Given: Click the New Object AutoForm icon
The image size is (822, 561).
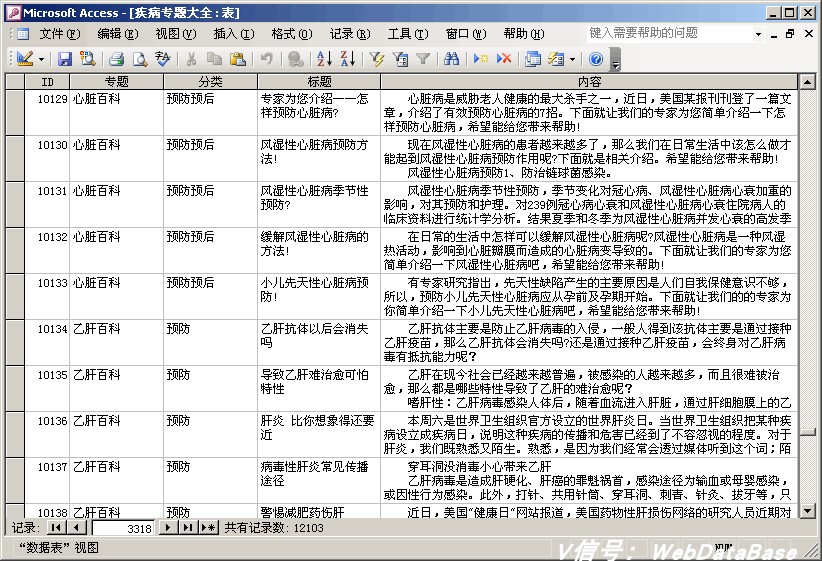Looking at the screenshot, I should 556,59.
